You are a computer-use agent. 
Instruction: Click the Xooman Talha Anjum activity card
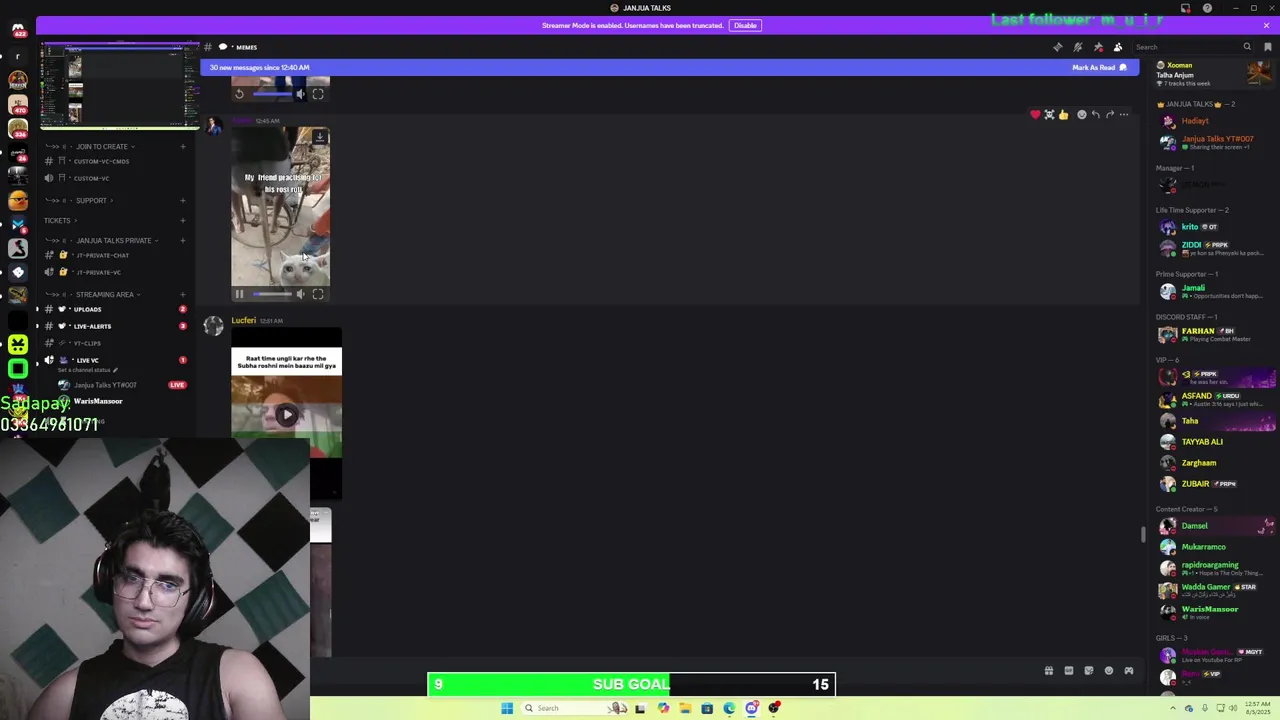tap(1214, 74)
